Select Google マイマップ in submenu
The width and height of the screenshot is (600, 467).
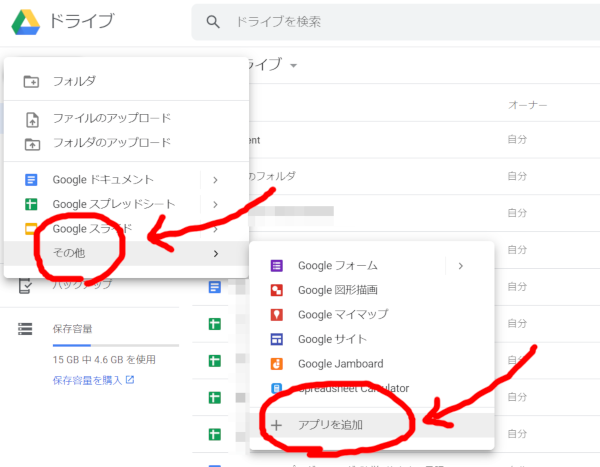coord(371,315)
